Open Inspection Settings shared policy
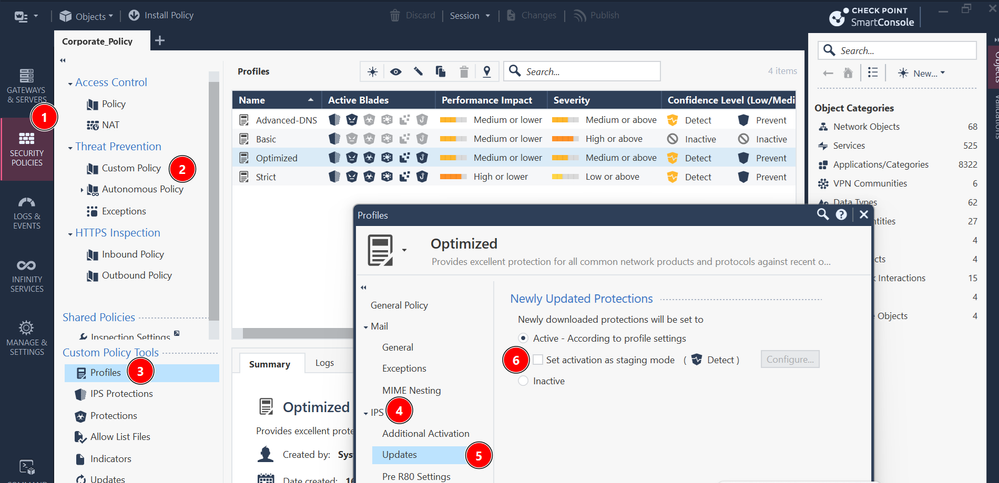Viewport: 999px width, 483px height. [x=130, y=336]
